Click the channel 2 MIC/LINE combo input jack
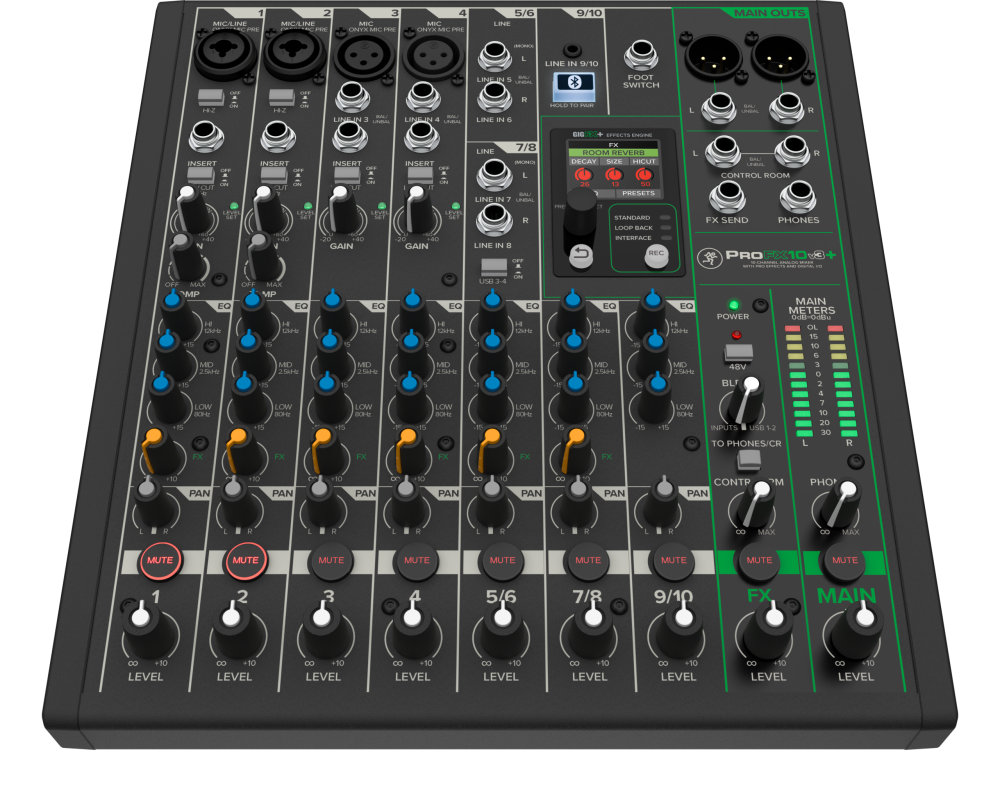Viewport: 1000px width, 800px height. (295, 55)
